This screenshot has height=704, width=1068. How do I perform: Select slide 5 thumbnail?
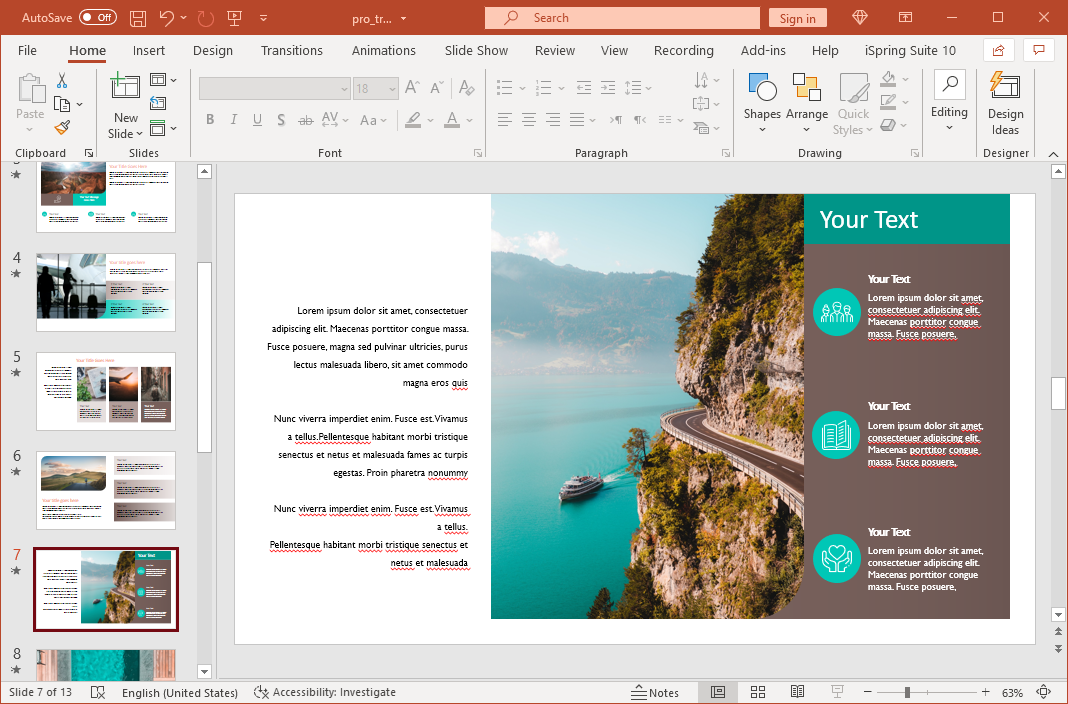[x=105, y=391]
